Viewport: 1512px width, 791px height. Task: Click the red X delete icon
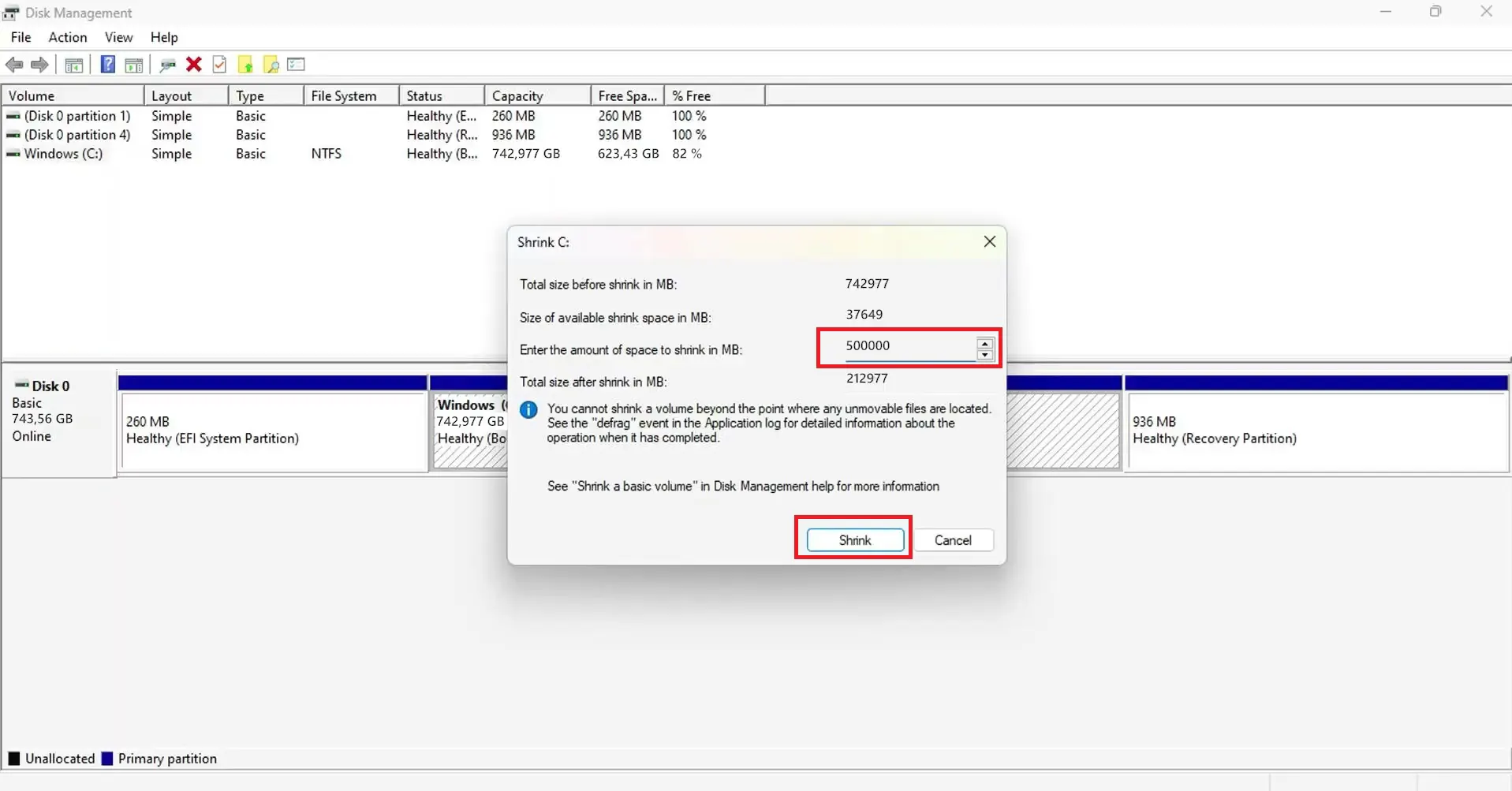(x=193, y=65)
